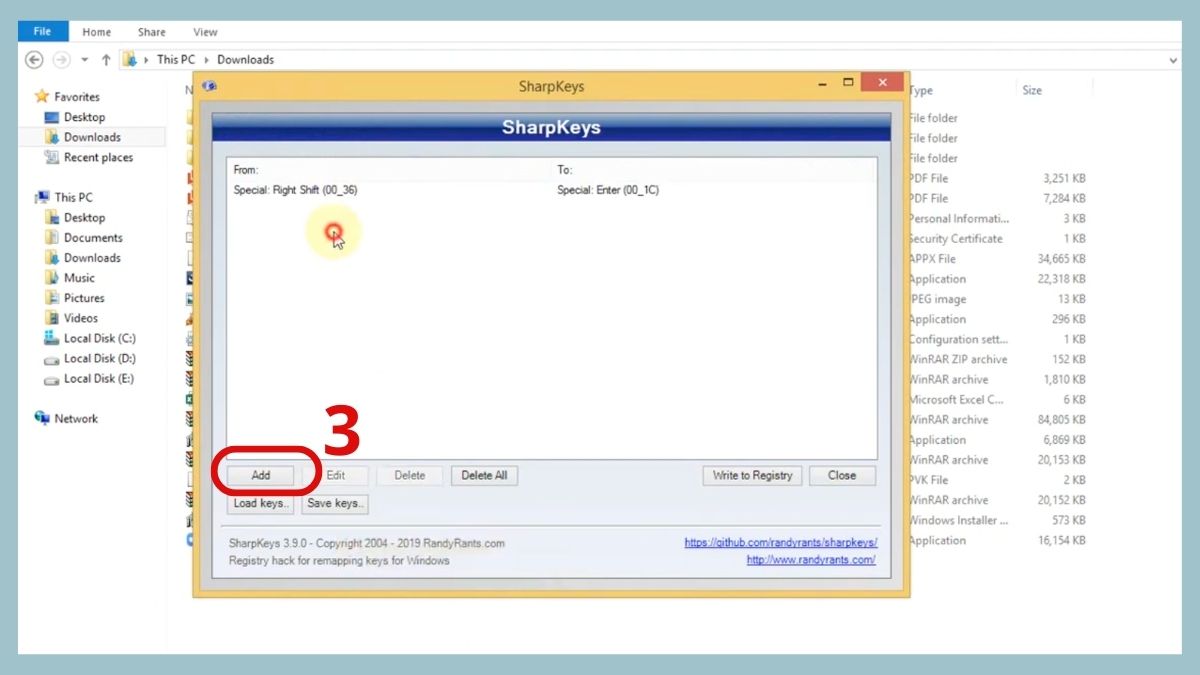This screenshot has height=675, width=1200.
Task: Click the back navigation arrow
Action: [33, 59]
